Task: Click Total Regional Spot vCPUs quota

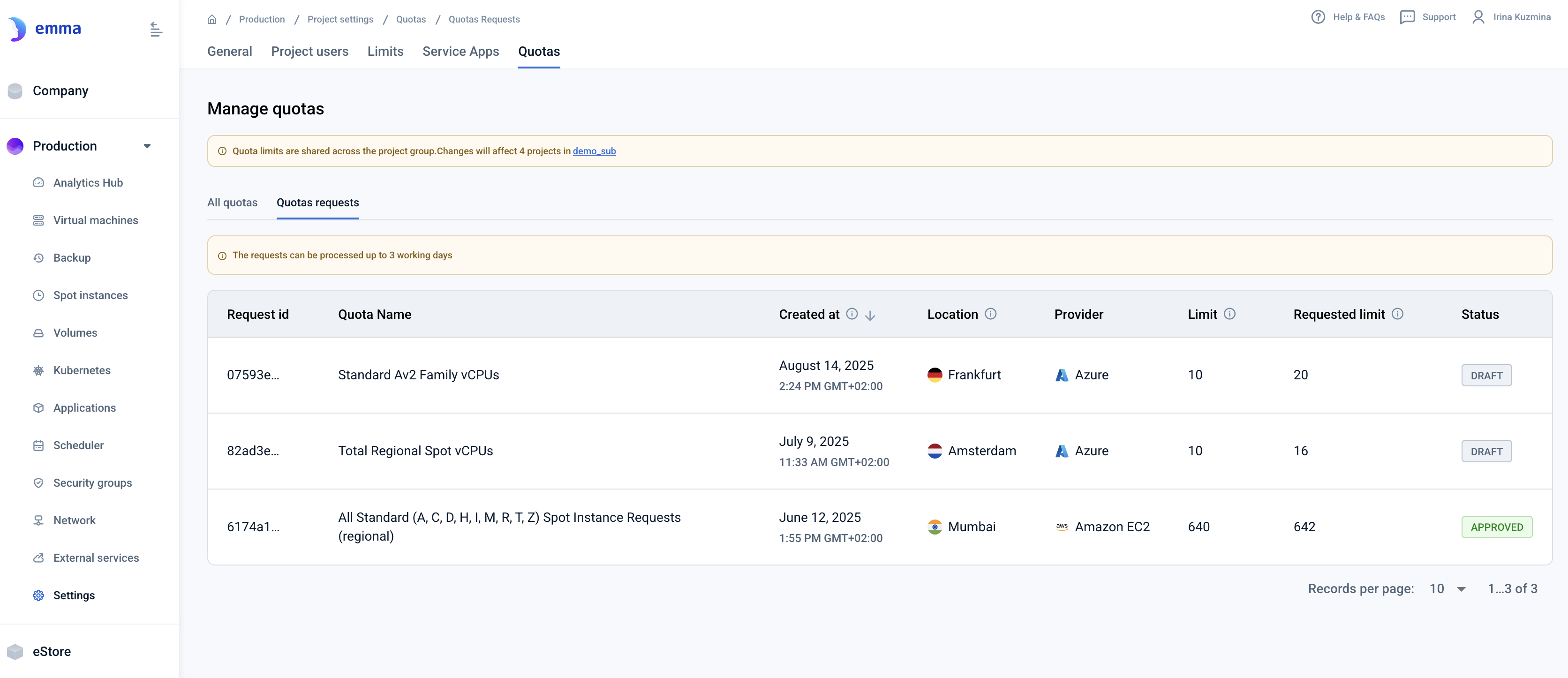Action: pos(415,452)
